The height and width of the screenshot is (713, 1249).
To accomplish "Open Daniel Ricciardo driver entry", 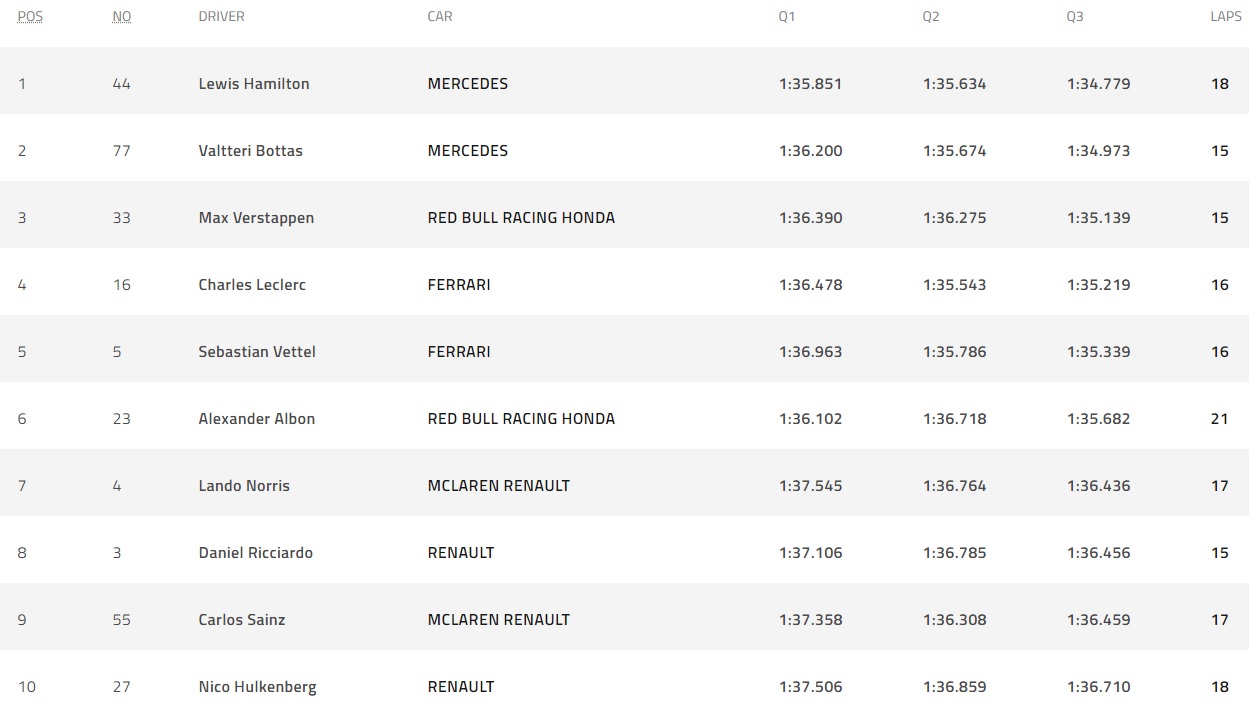I will tap(256, 553).
